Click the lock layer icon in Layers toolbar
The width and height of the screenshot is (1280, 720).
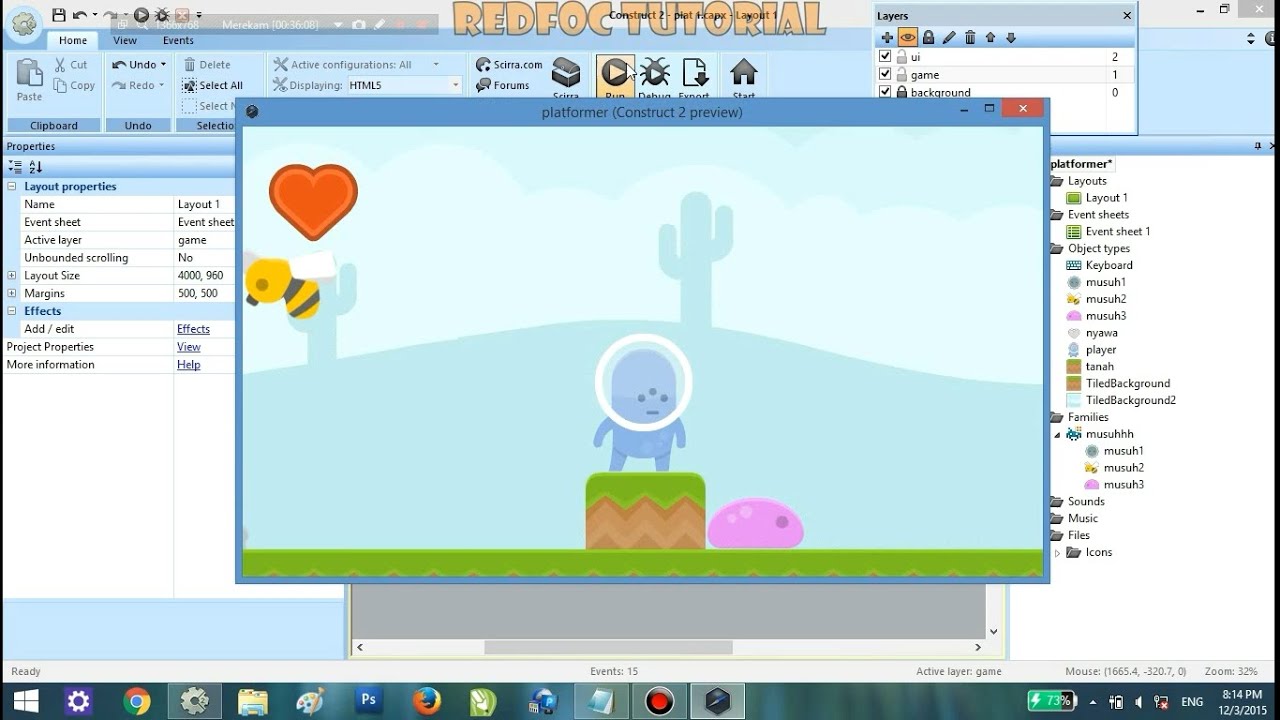[928, 38]
